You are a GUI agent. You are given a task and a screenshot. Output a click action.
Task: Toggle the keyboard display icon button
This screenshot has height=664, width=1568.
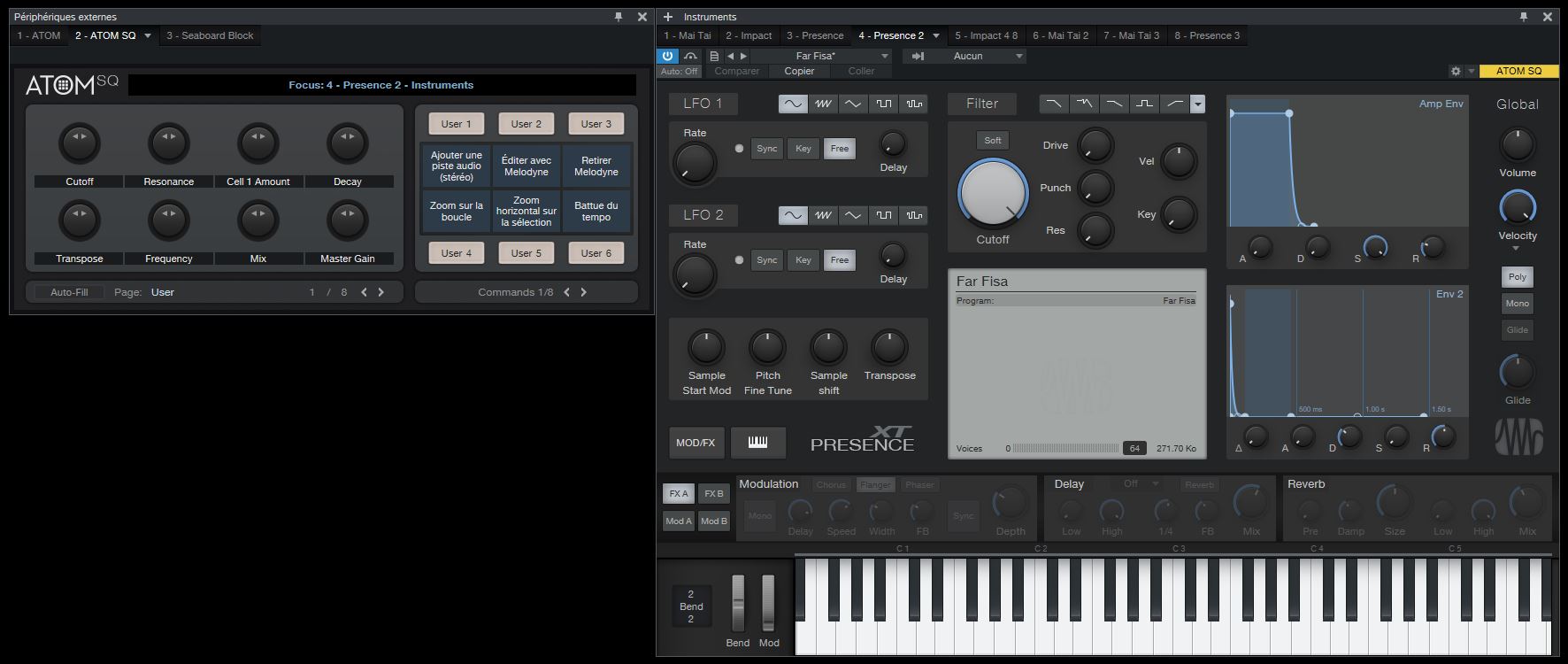coord(757,443)
